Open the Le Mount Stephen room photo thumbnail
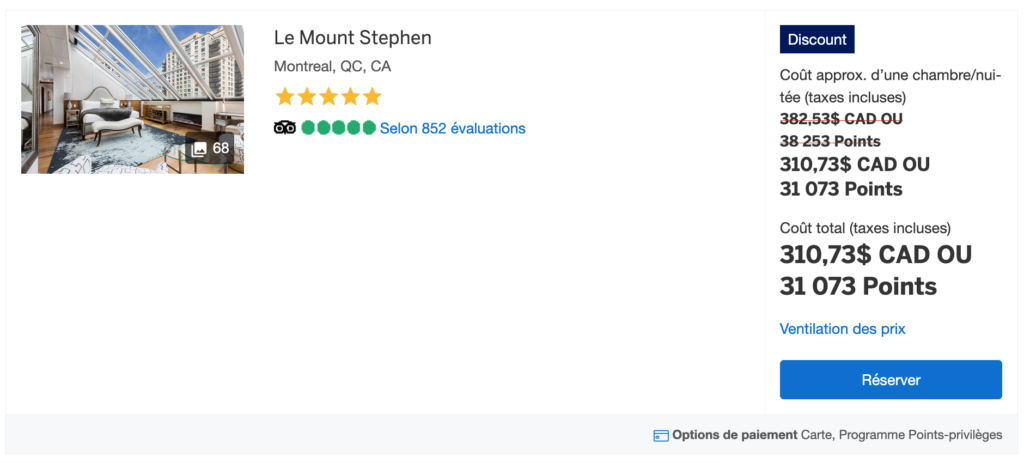 pos(132,99)
